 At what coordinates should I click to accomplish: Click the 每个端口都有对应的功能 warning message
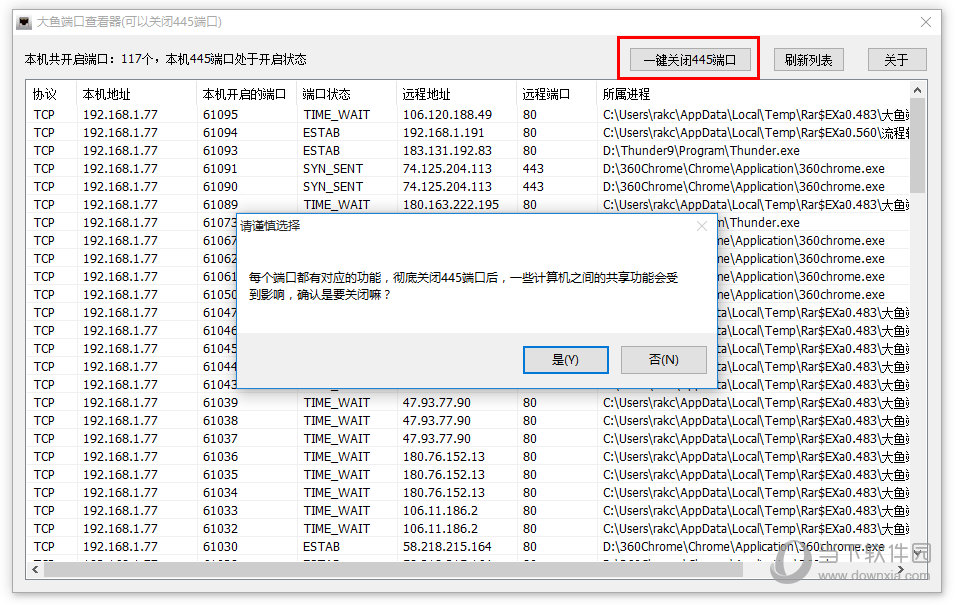[x=463, y=286]
